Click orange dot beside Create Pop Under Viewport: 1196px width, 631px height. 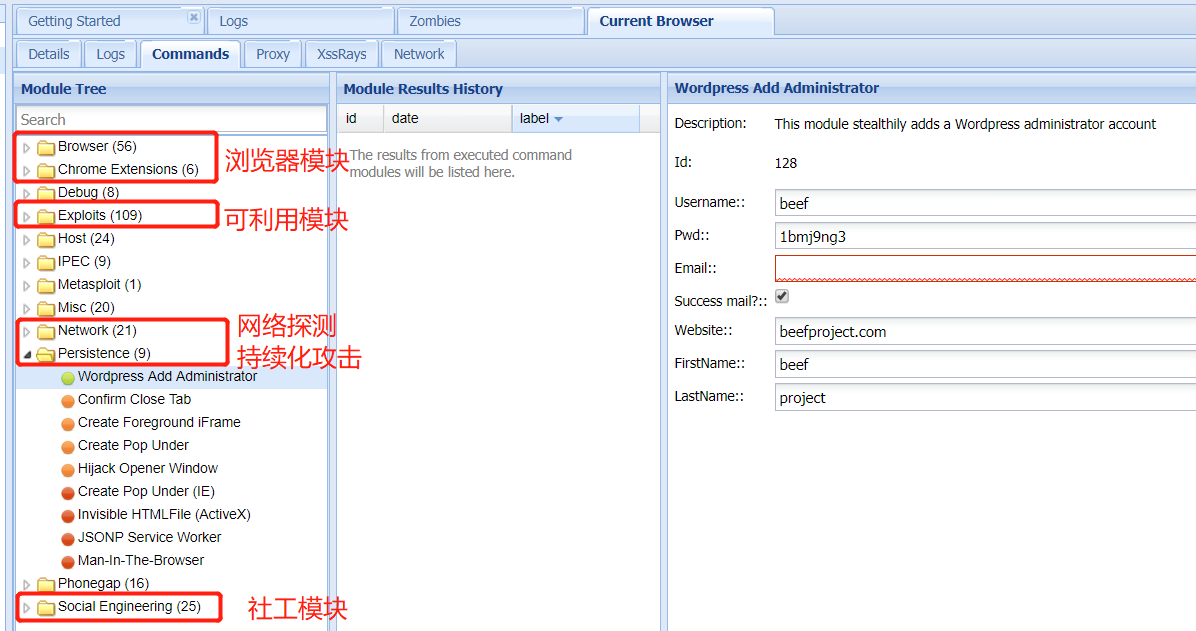pos(68,446)
